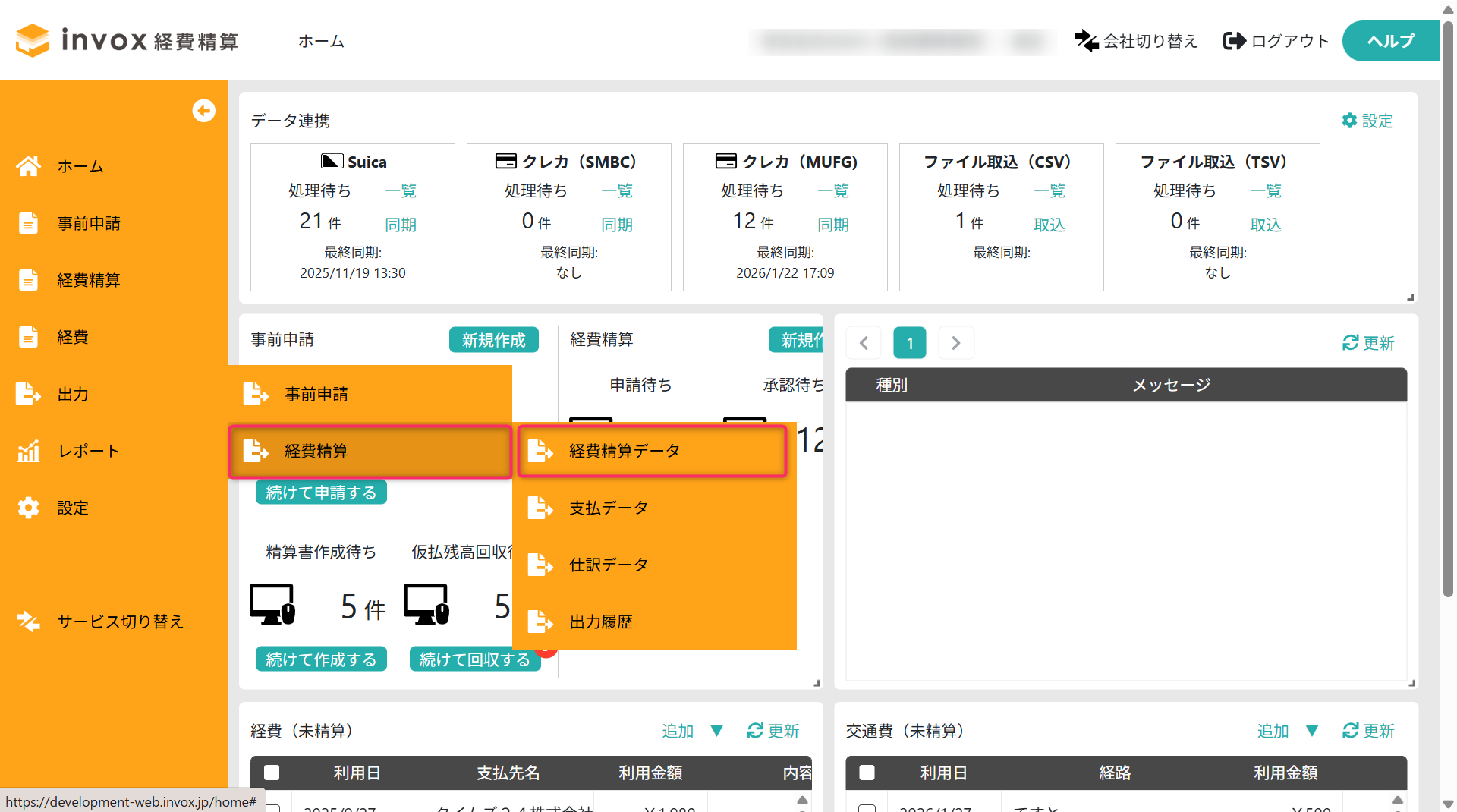This screenshot has height=812, width=1457.
Task: Toggle select-all checkbox in 交通費（未精算） table
Action: (867, 773)
